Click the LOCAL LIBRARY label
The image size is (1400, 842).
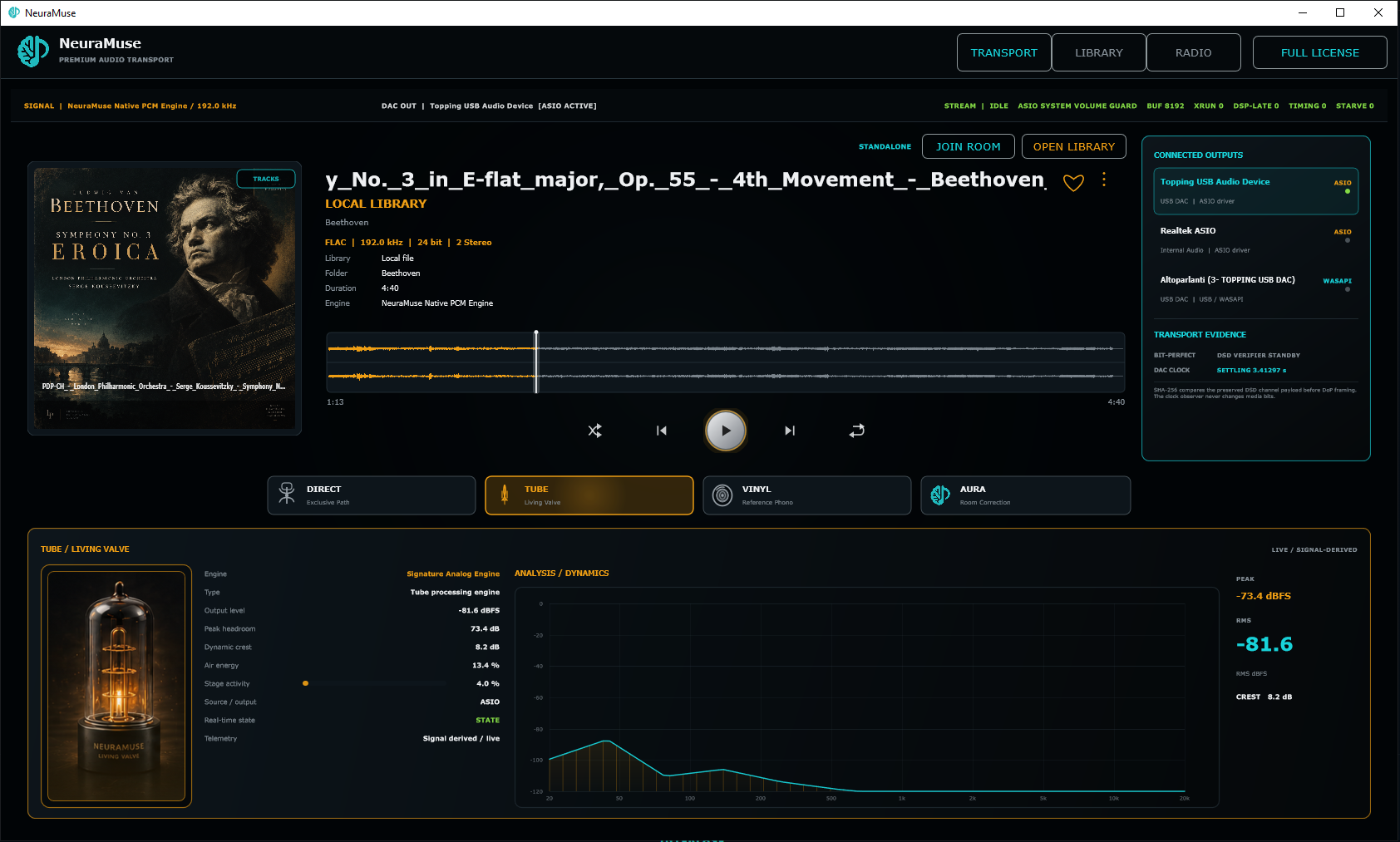click(x=376, y=204)
